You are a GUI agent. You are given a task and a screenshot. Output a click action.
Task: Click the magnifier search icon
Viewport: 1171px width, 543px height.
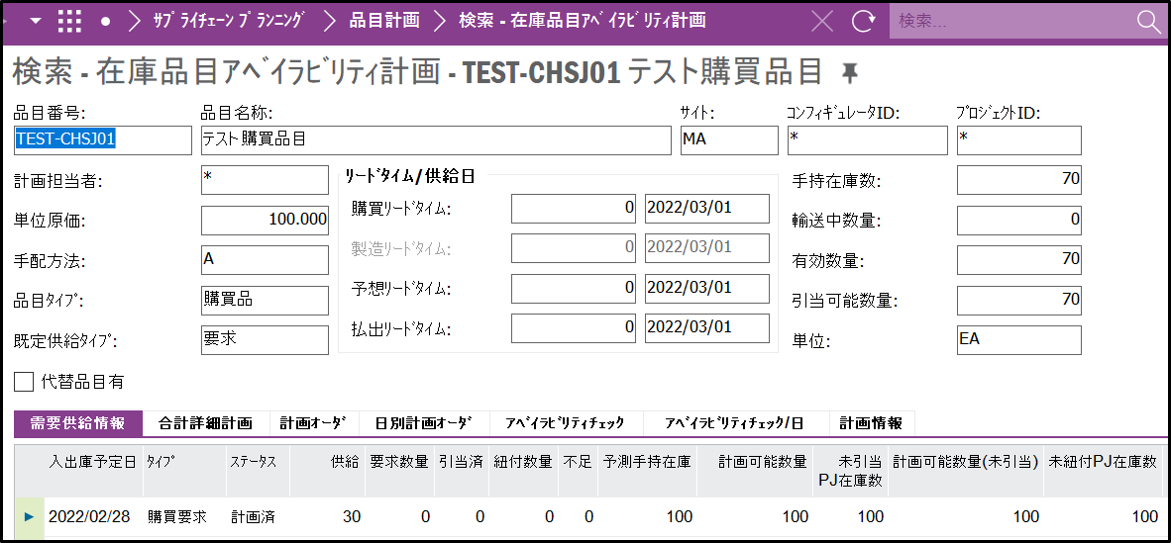[1148, 21]
